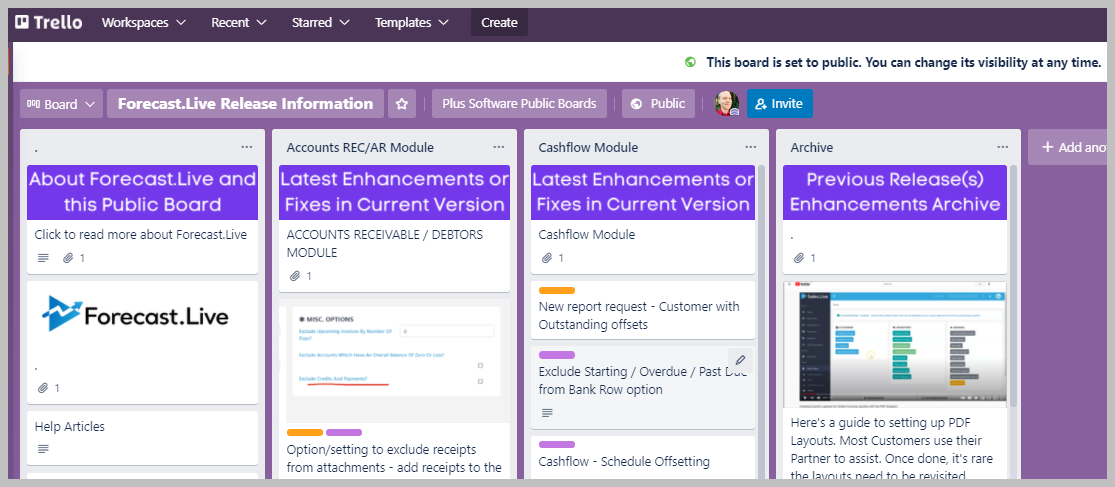Image resolution: width=1115 pixels, height=487 pixels.
Task: Click purple label on Exclude Starting card
Action: 557,355
